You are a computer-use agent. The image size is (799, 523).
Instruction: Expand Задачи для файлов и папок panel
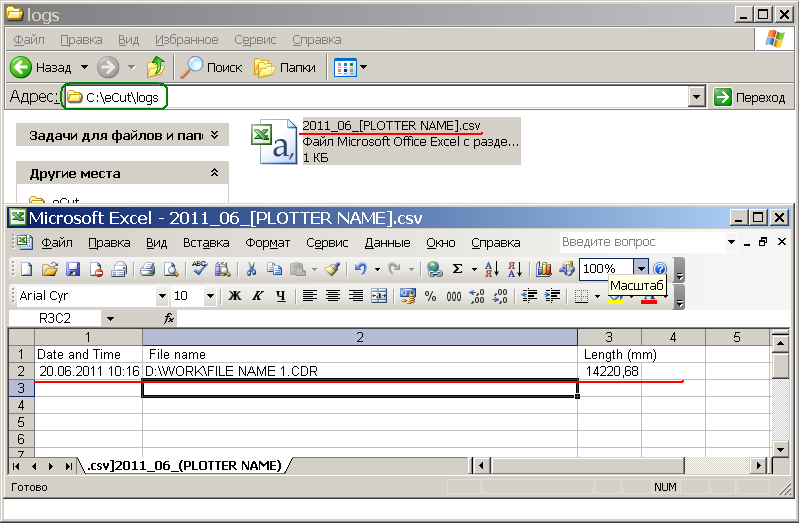(x=215, y=135)
